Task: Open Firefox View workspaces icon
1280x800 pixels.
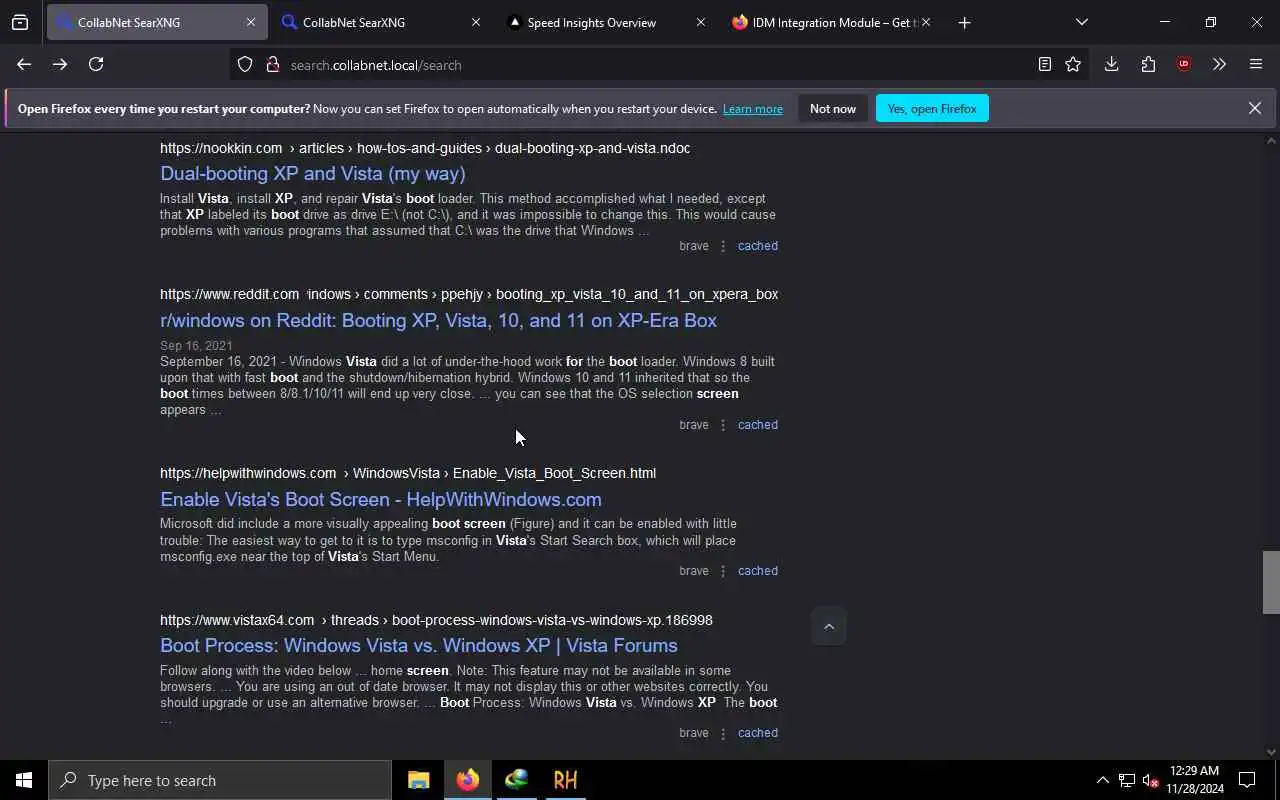Action: click(x=20, y=22)
